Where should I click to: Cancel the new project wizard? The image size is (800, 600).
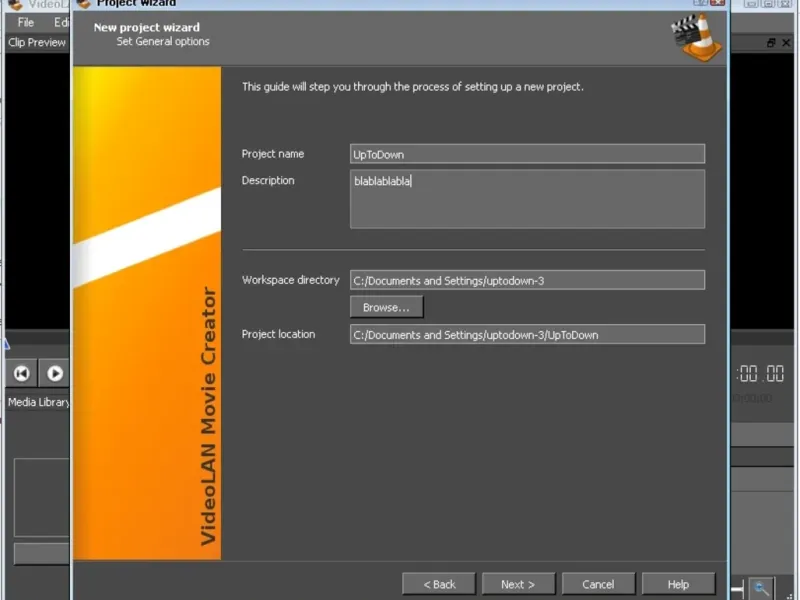click(598, 584)
